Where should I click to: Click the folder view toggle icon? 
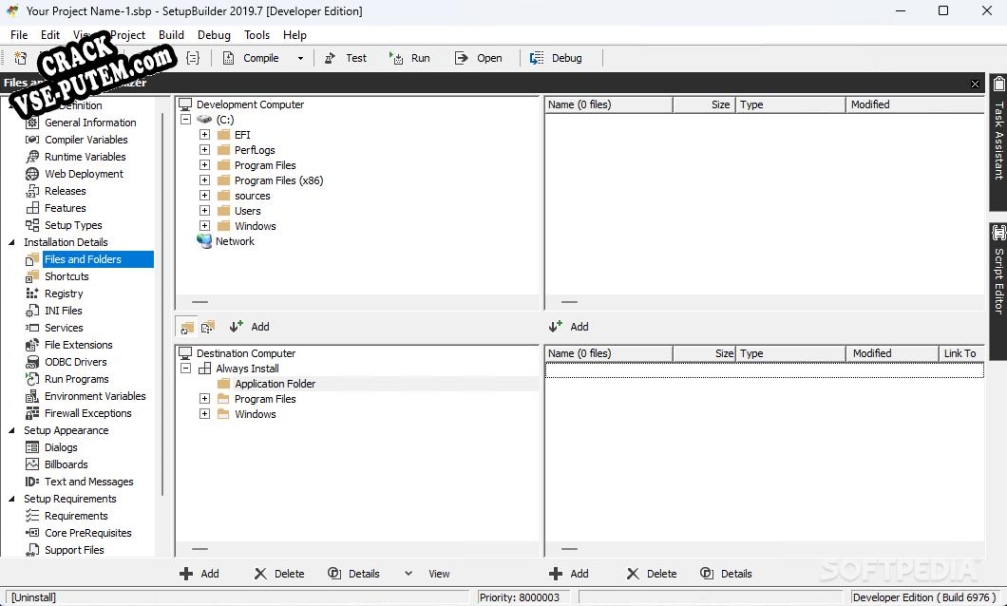coord(187,327)
